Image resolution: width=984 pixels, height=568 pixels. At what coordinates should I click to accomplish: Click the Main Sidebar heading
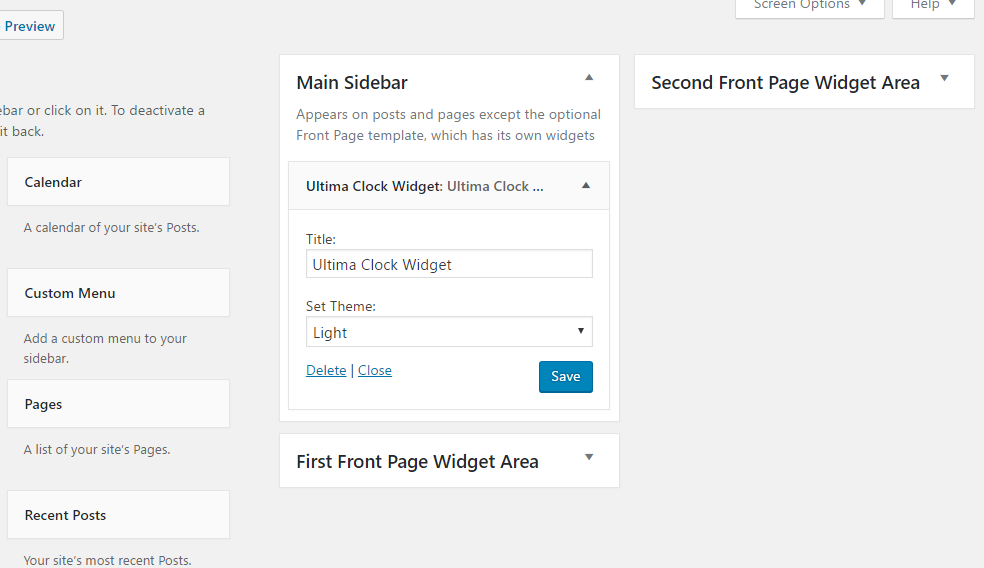[352, 82]
